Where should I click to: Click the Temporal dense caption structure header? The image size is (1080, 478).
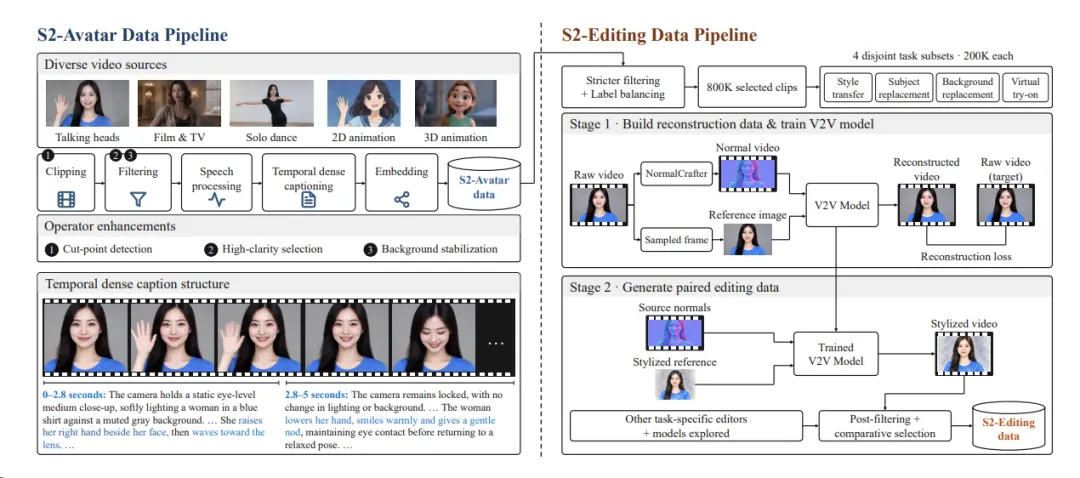pyautogui.click(x=137, y=284)
